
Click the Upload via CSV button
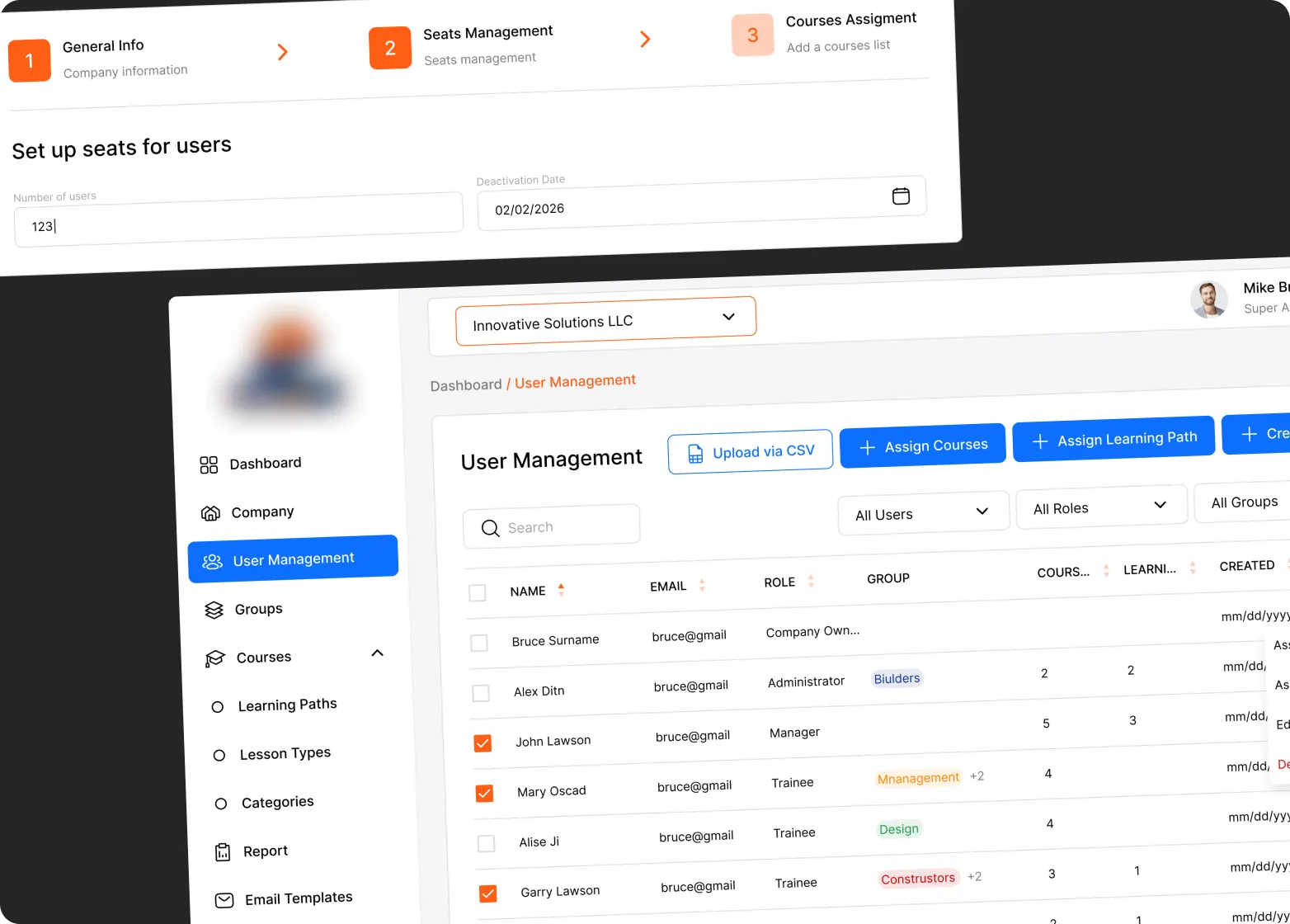750,451
